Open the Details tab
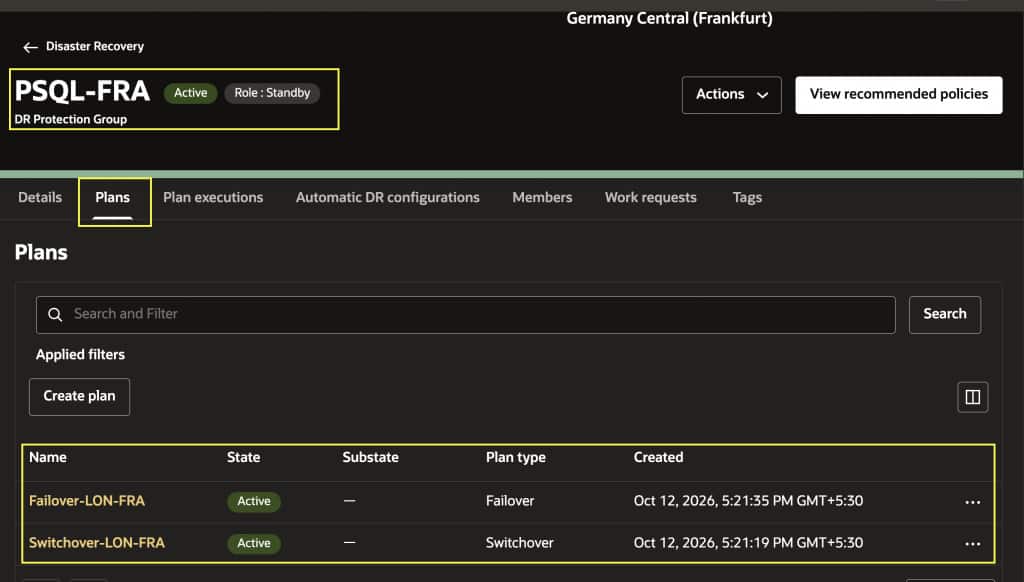1024x582 pixels. tap(40, 197)
